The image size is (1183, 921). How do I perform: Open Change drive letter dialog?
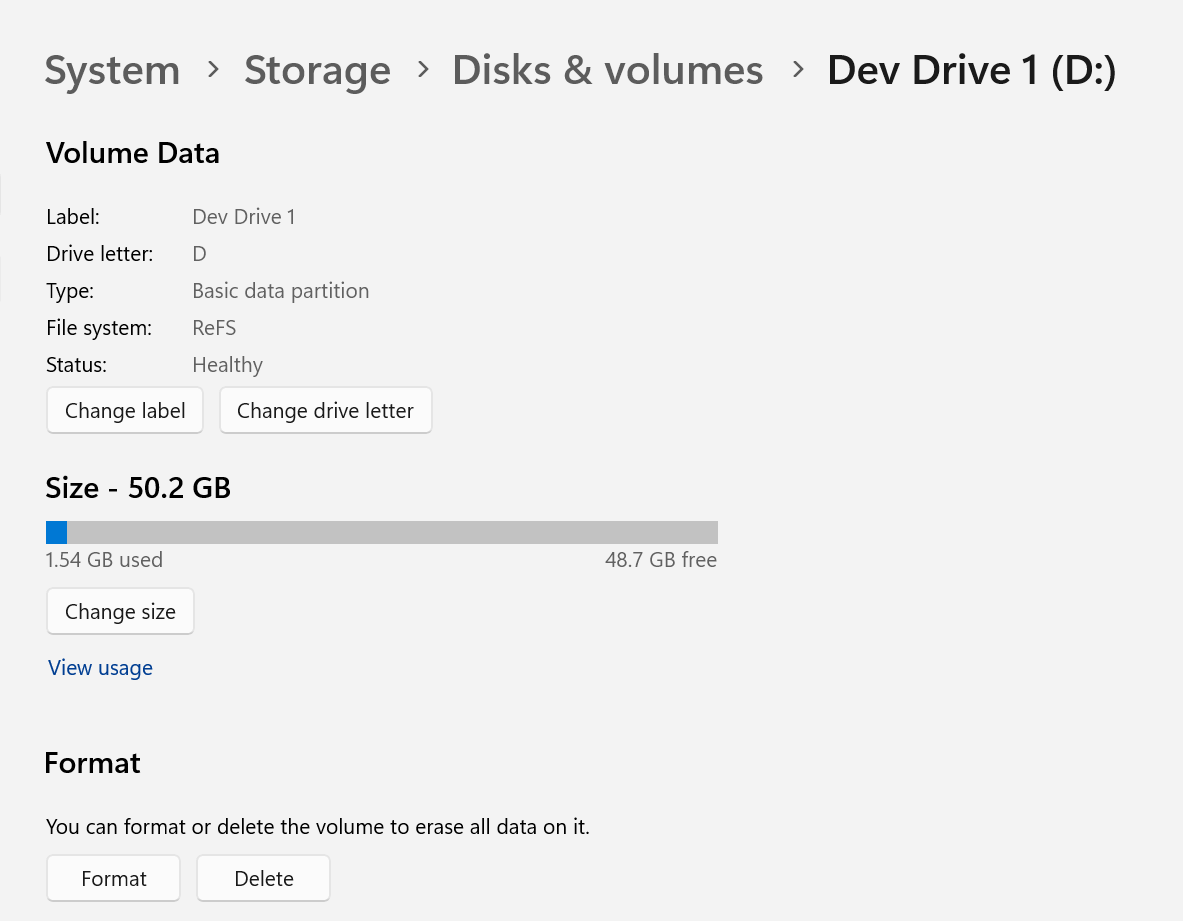click(x=325, y=410)
